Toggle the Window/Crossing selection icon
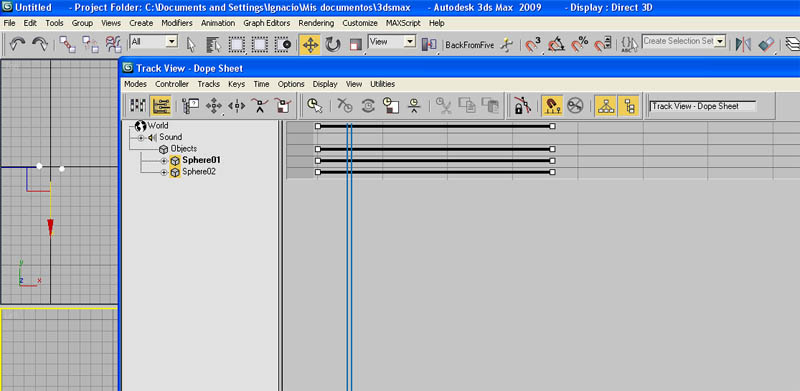 [x=260, y=45]
